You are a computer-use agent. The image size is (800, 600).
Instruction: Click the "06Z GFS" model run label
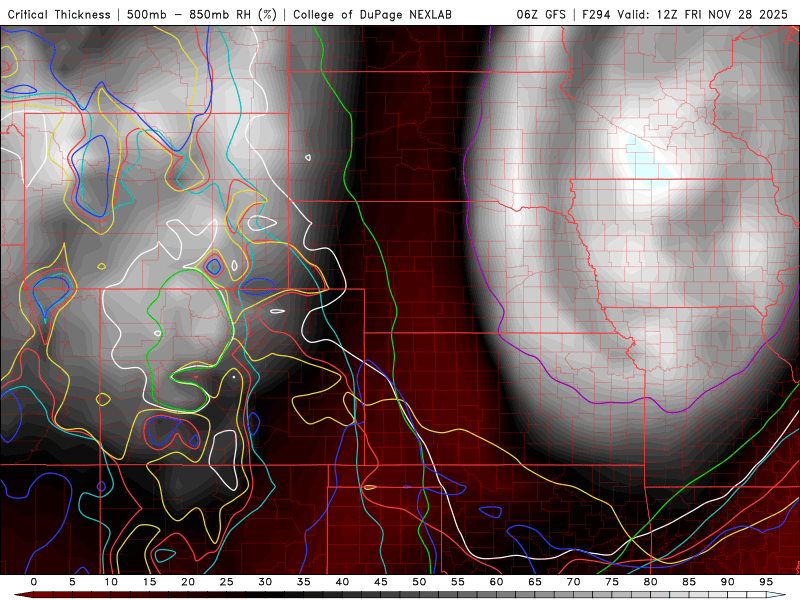(x=541, y=14)
